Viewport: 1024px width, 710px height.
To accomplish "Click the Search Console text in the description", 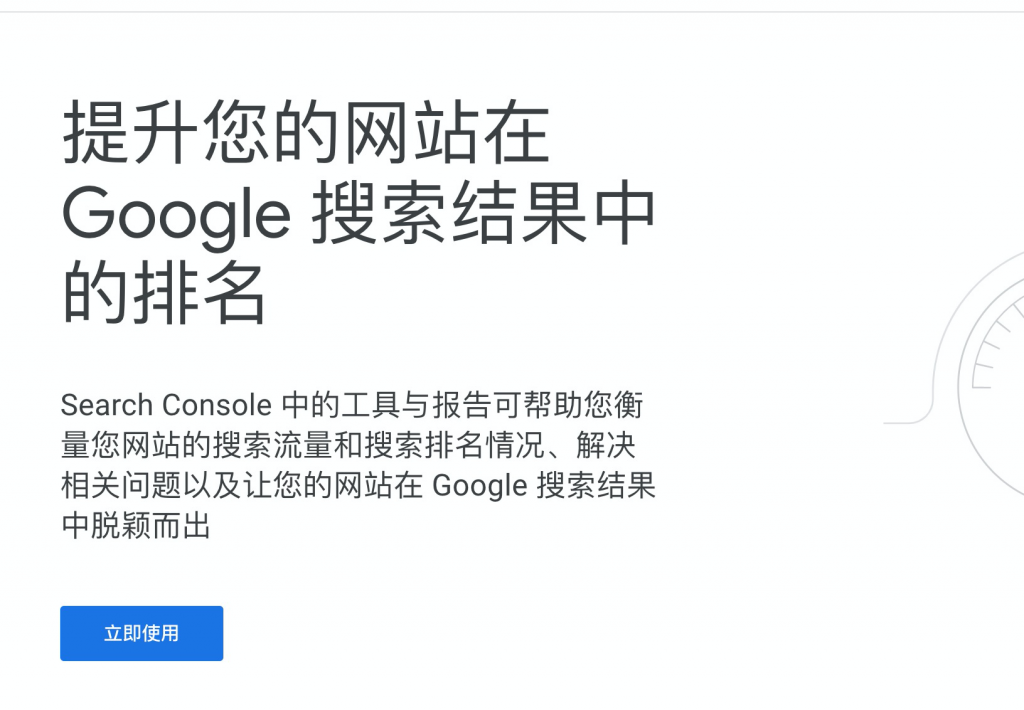I will (x=165, y=405).
